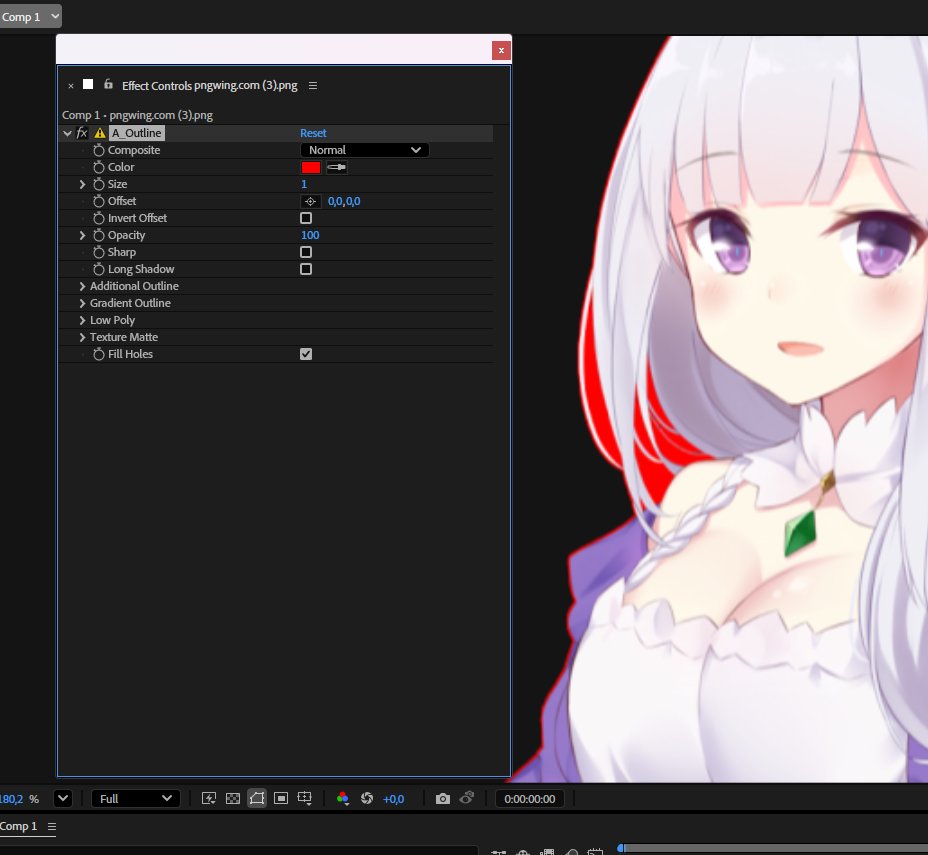Viewport: 928px width, 855px height.
Task: Uncheck the Fill Holes checkbox
Action: (x=306, y=354)
